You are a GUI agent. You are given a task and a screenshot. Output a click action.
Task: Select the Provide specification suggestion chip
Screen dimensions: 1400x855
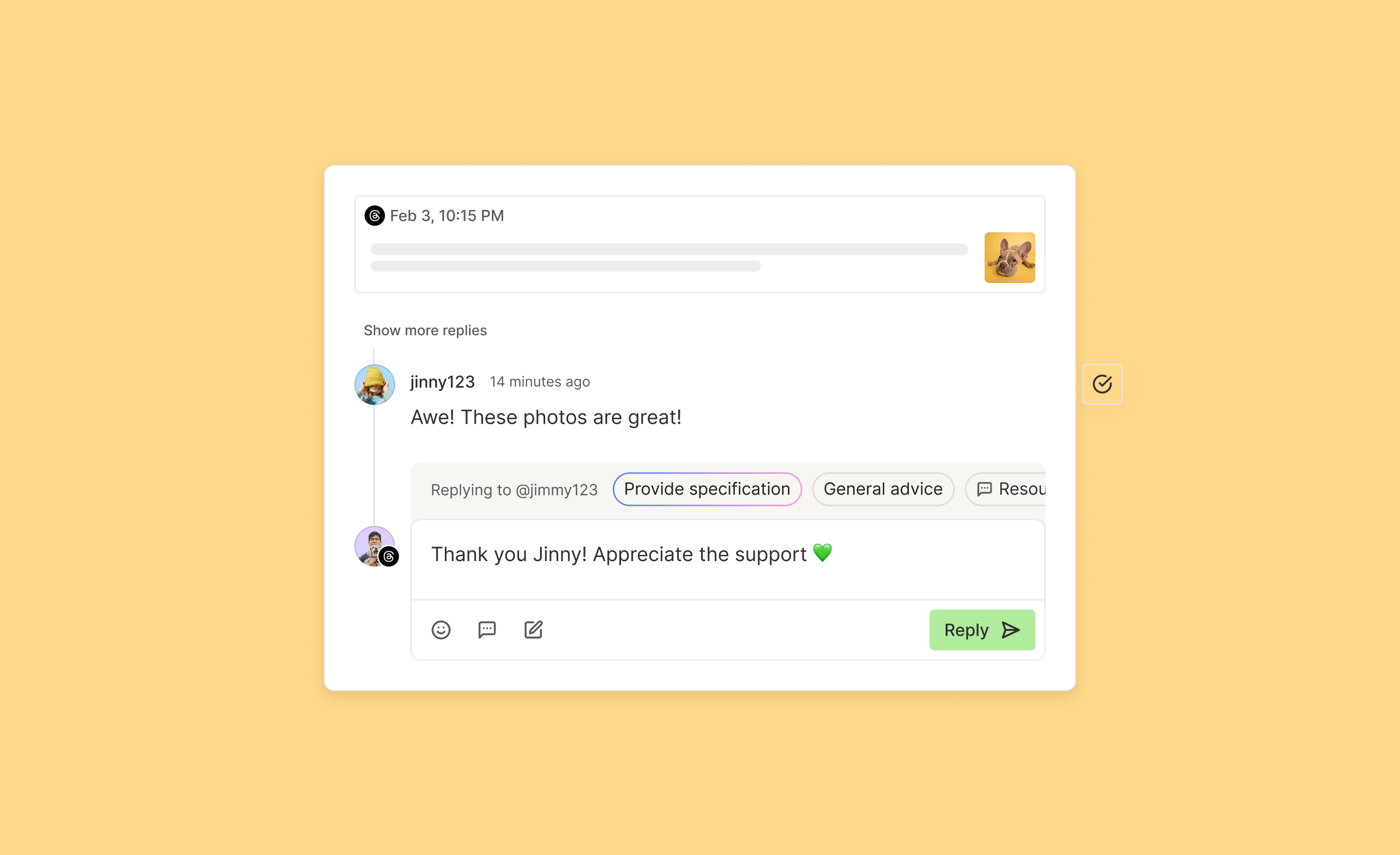(707, 489)
